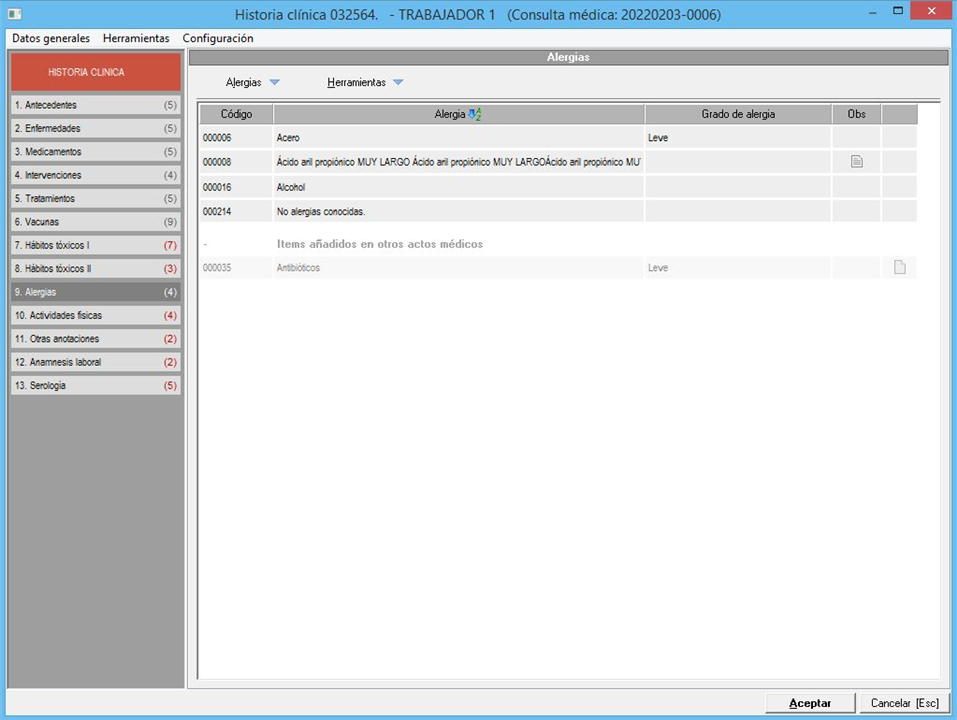Screen dimensions: 957x720
Task: Click the application icon in title bar
Action: (x=14, y=14)
